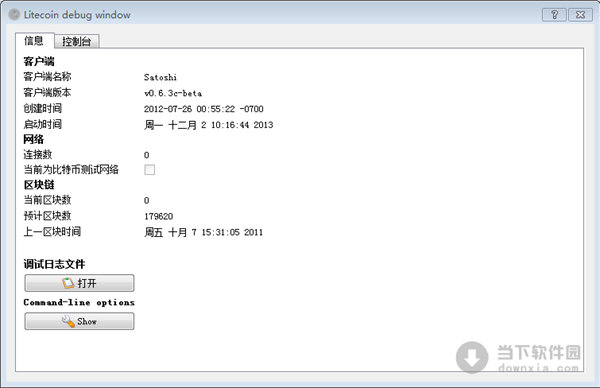
Task: Switch to the 信息 tab
Action: coord(34,41)
